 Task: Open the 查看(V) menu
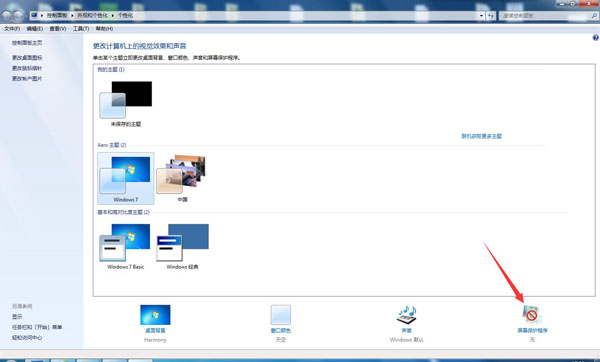point(58,29)
